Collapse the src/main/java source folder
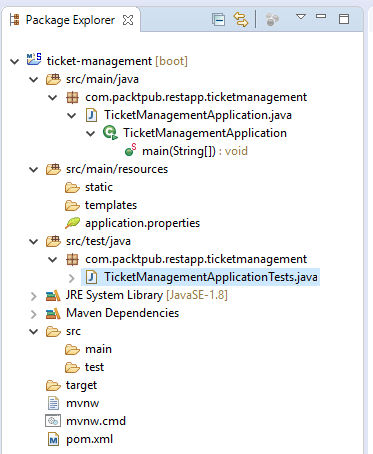Image resolution: width=373 pixels, height=454 pixels. pyautogui.click(x=34, y=80)
